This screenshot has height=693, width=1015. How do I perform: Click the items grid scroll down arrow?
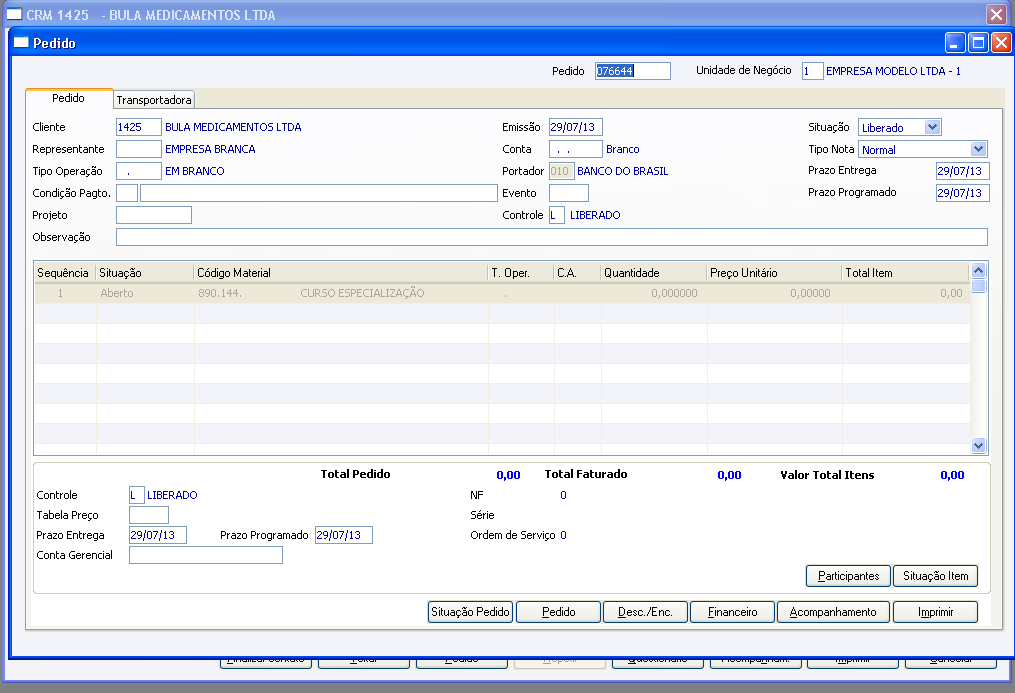pos(978,445)
